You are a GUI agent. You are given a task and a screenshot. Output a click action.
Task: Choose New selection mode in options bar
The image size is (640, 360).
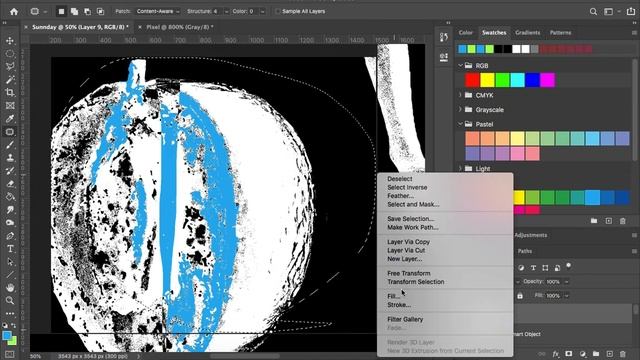click(x=61, y=11)
